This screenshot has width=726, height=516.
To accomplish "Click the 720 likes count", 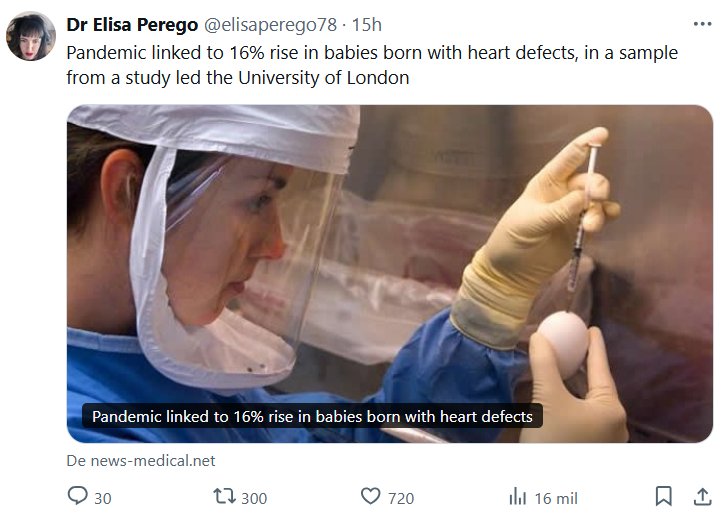I will coord(401,497).
